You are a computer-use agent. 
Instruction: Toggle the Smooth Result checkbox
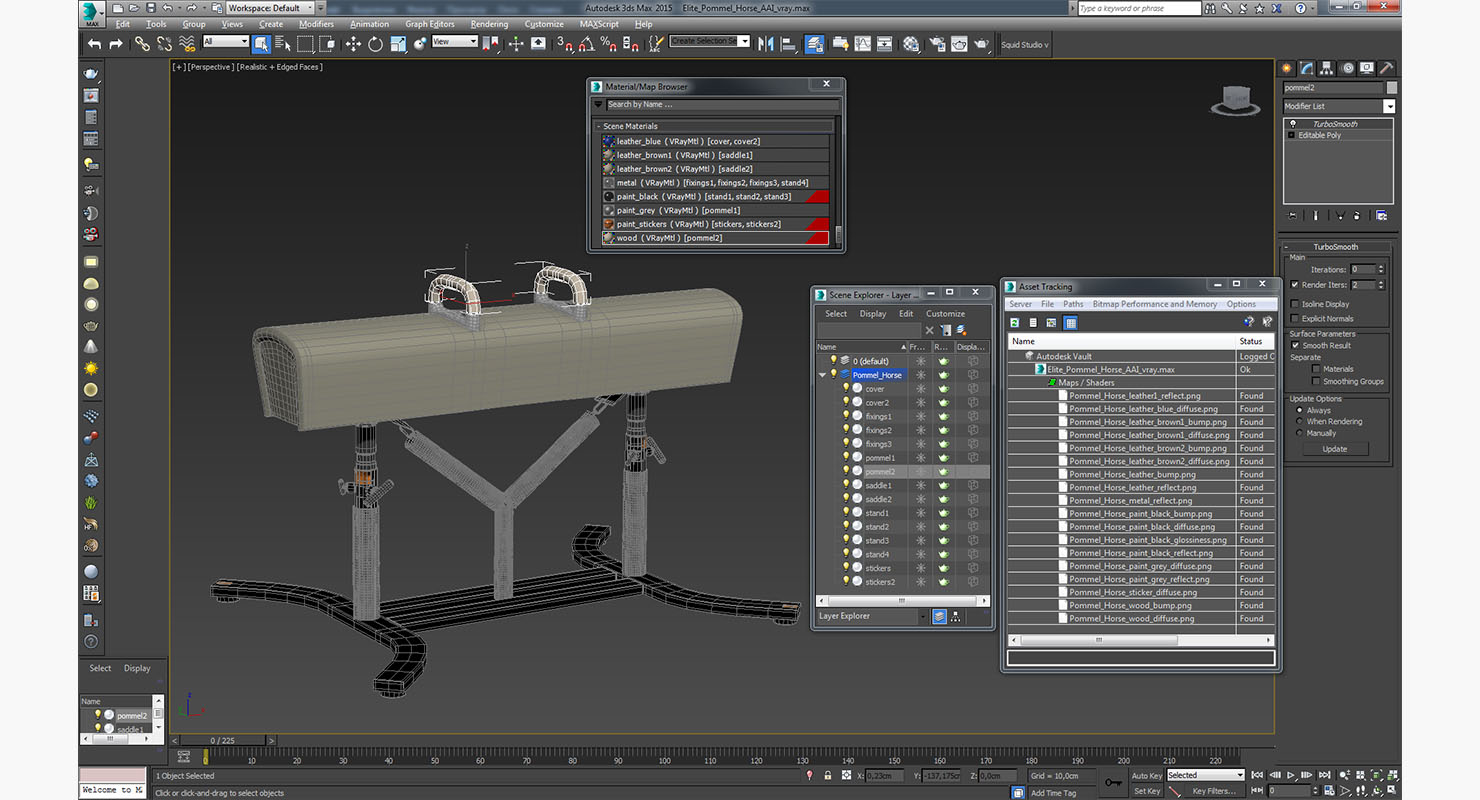pyautogui.click(x=1295, y=346)
